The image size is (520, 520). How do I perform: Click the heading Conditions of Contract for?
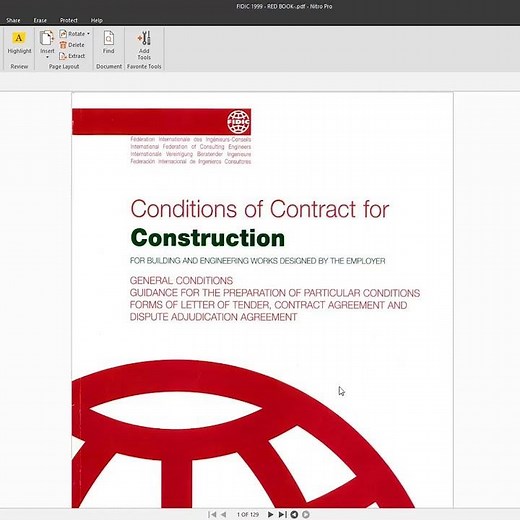coord(260,209)
